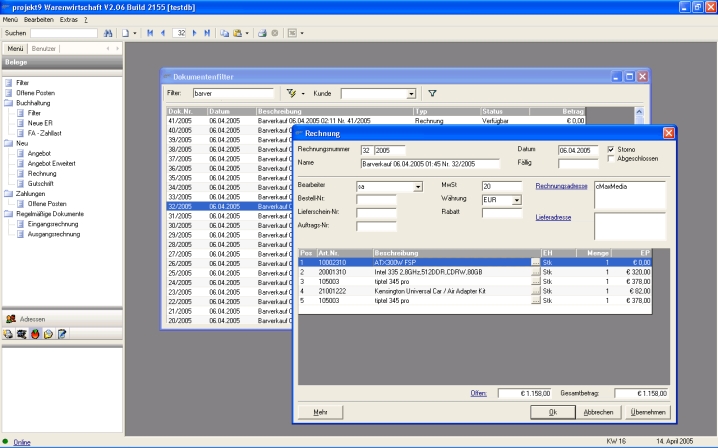Screen dimensions: 718x448
Task: Click the Rechnungsadresse link
Action: 562,186
